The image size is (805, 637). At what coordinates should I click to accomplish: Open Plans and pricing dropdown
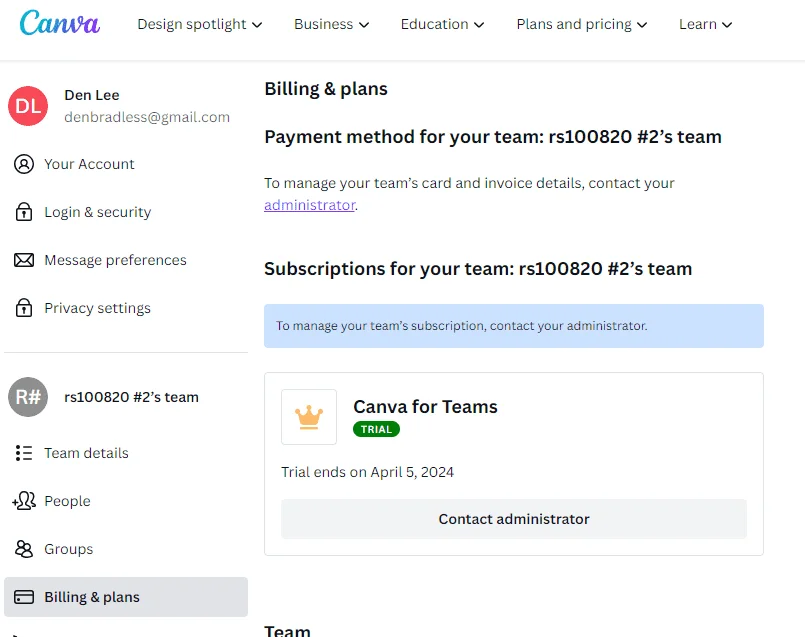coord(582,24)
